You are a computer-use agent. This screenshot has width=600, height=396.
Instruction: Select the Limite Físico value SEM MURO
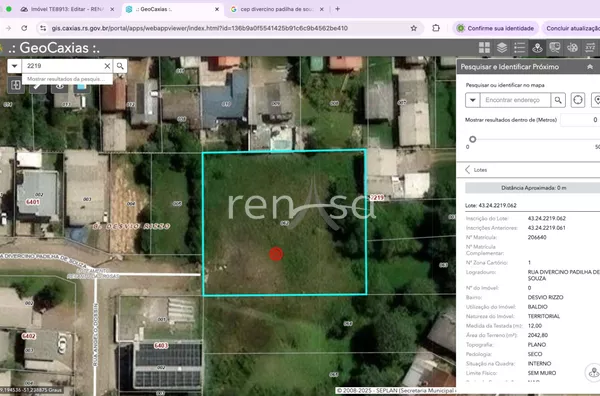[x=542, y=373]
